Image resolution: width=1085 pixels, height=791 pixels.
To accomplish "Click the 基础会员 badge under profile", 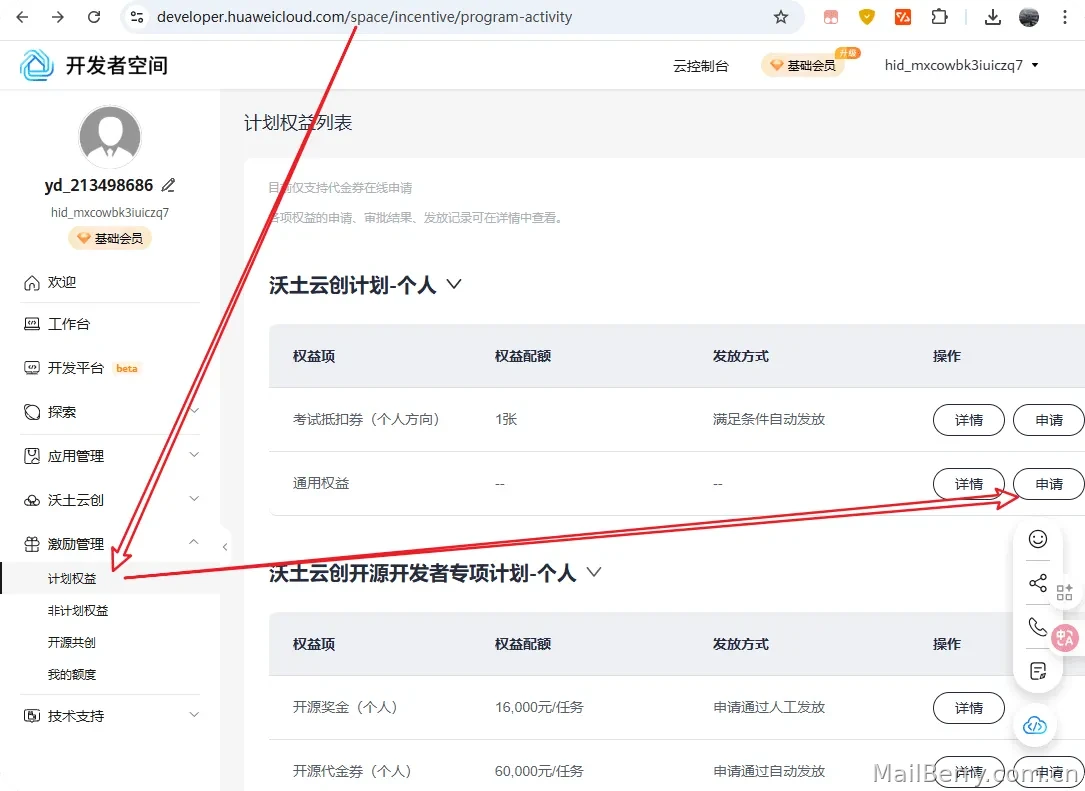I will pos(110,238).
